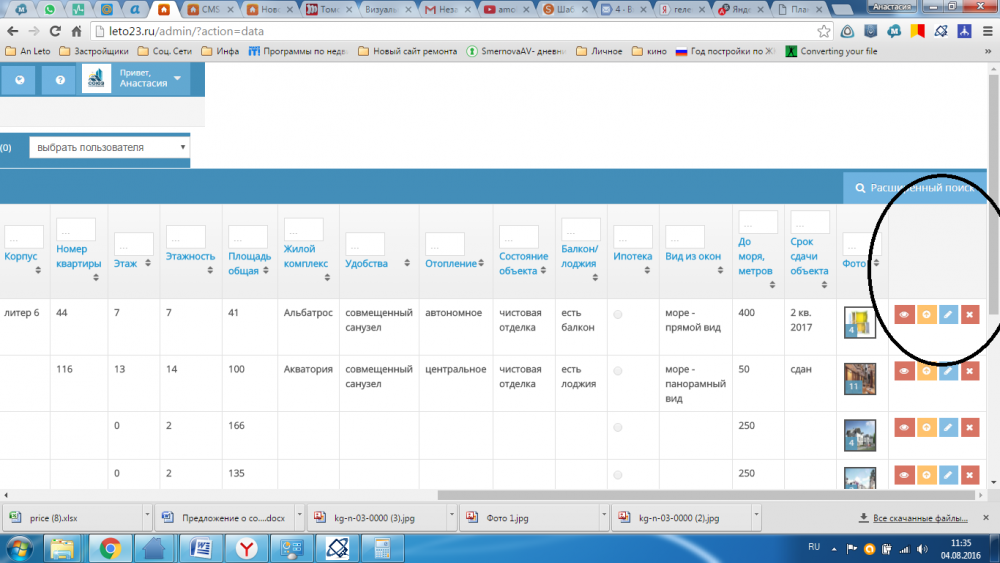Edit the 166 area row with pencil

(948, 427)
